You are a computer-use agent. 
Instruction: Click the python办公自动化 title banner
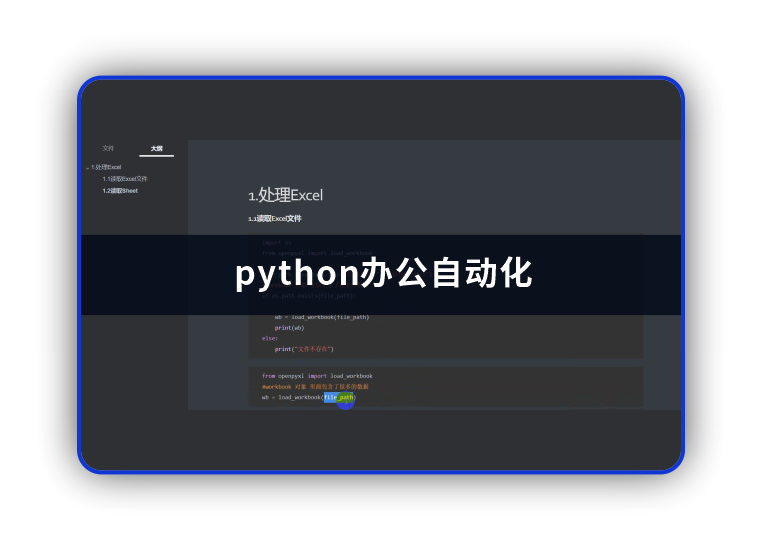(x=383, y=274)
